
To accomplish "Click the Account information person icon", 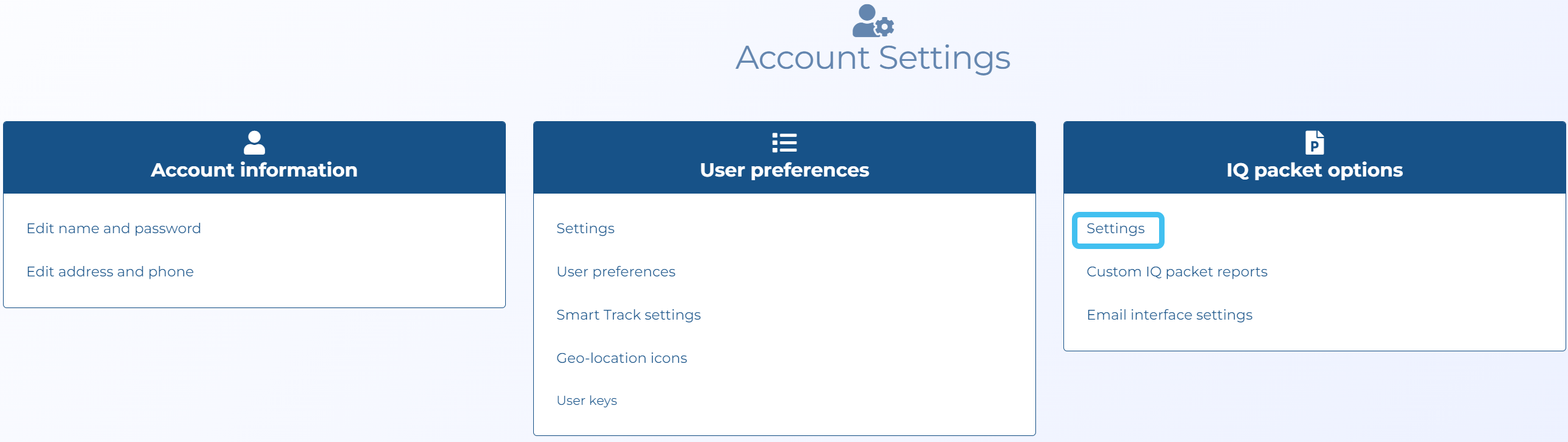I will [x=254, y=143].
